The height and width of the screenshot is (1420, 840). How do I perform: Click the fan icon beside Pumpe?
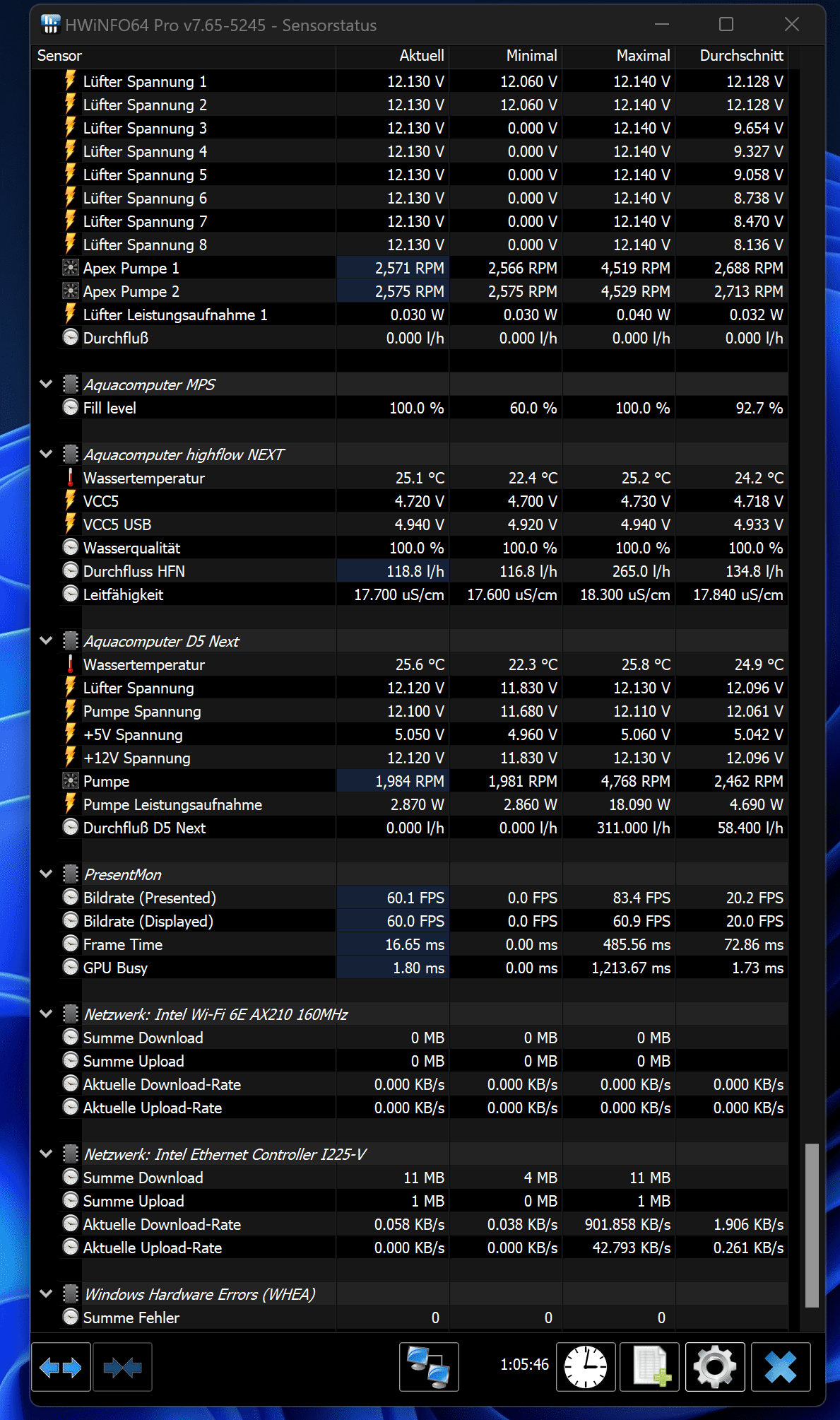(71, 781)
